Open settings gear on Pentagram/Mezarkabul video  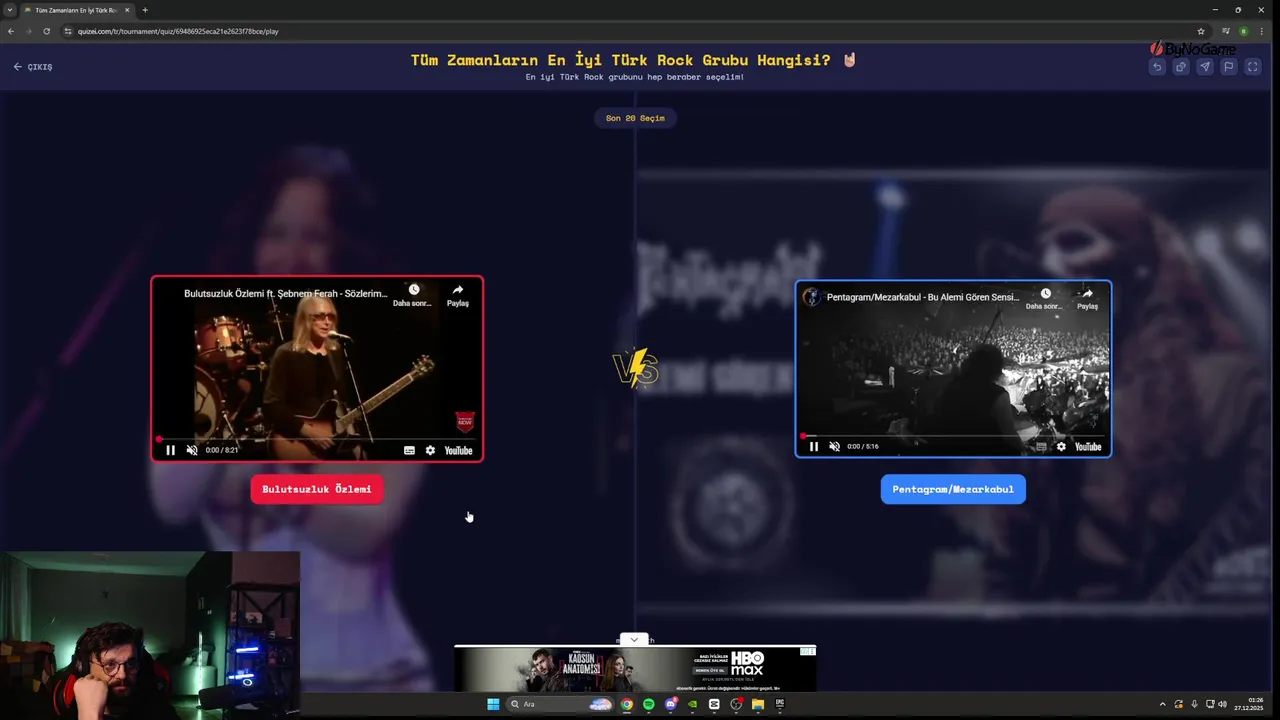(x=1061, y=446)
